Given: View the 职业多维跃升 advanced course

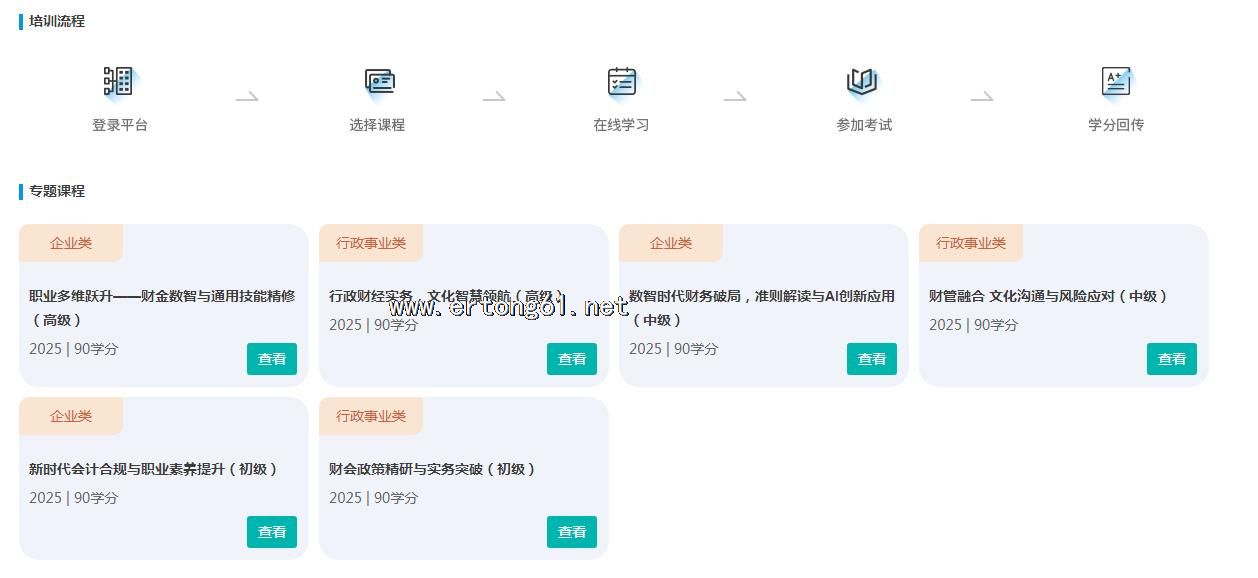Looking at the screenshot, I should point(272,359).
